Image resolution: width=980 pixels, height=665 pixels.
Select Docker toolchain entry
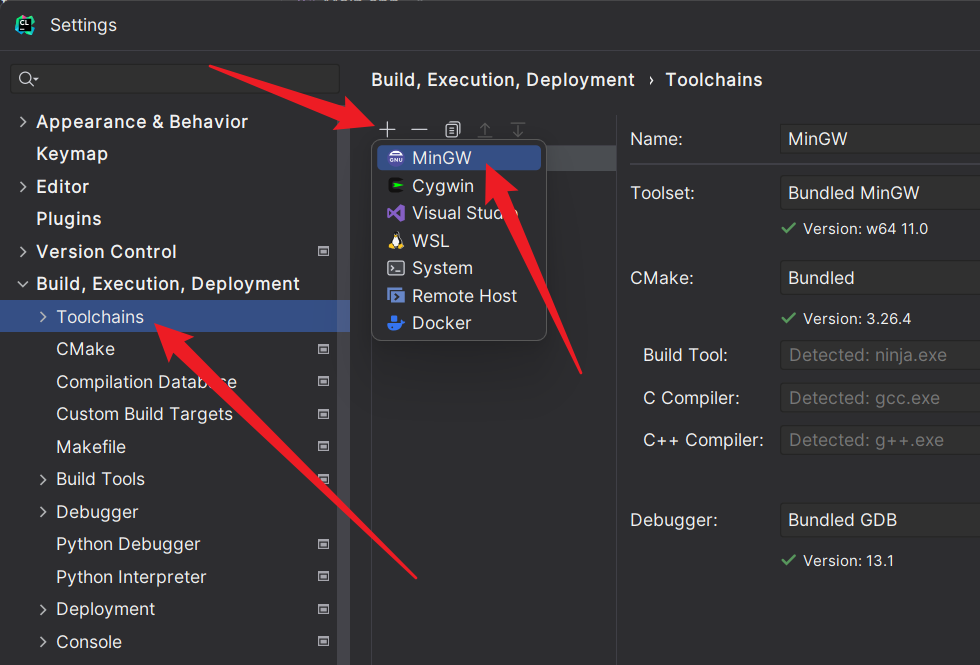pyautogui.click(x=441, y=323)
